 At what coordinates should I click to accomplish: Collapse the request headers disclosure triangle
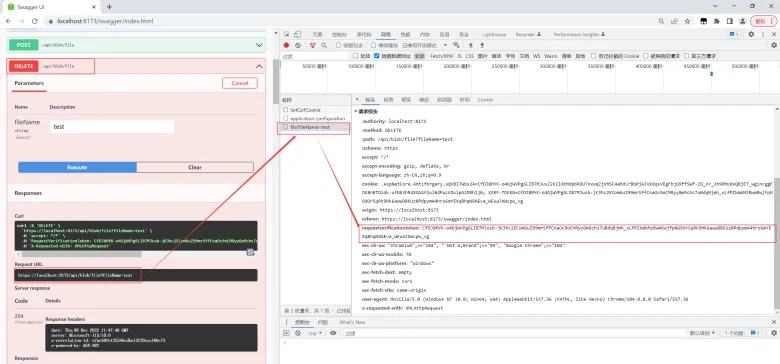356,111
